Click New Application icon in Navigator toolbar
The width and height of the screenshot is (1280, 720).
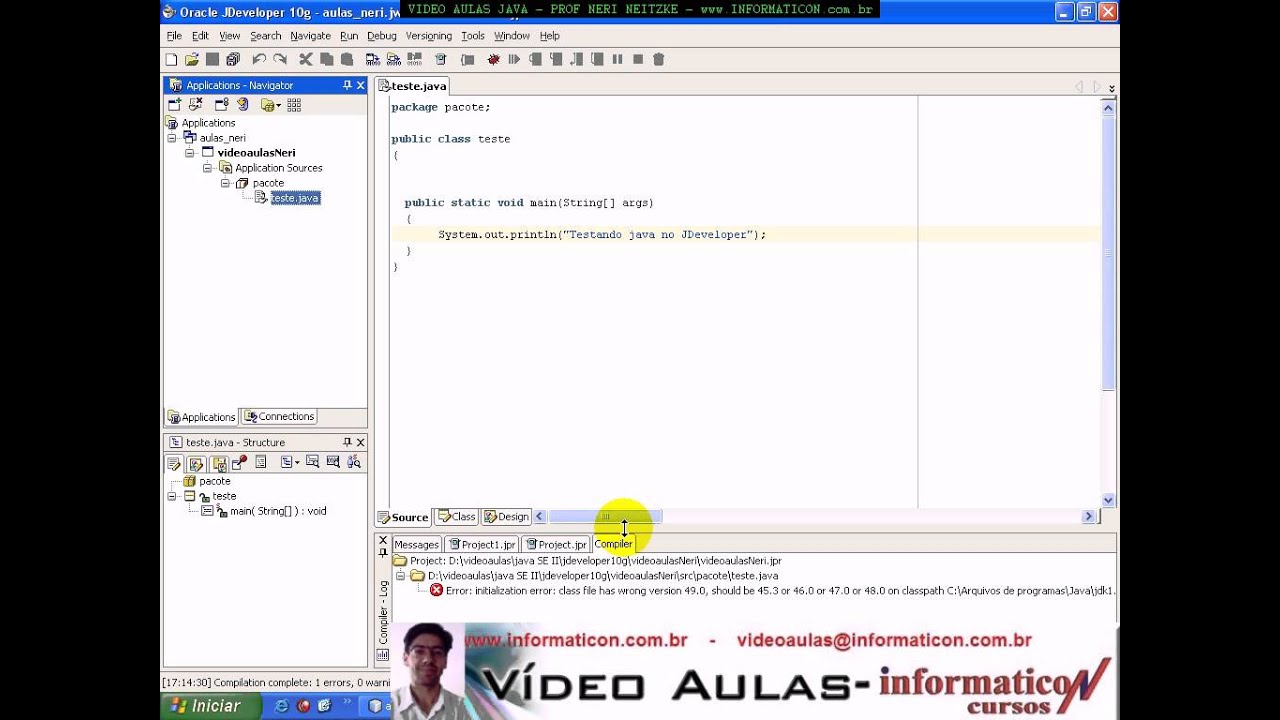(175, 105)
